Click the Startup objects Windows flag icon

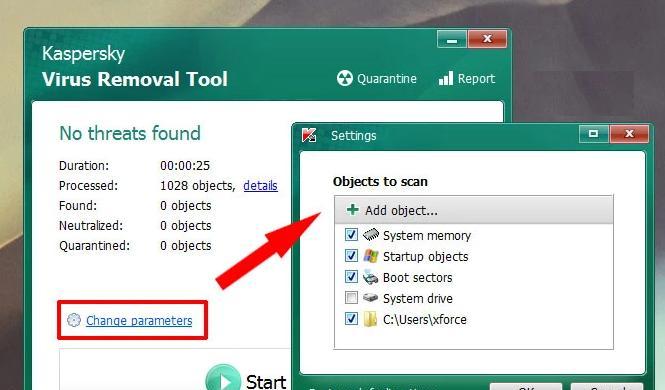[371, 256]
